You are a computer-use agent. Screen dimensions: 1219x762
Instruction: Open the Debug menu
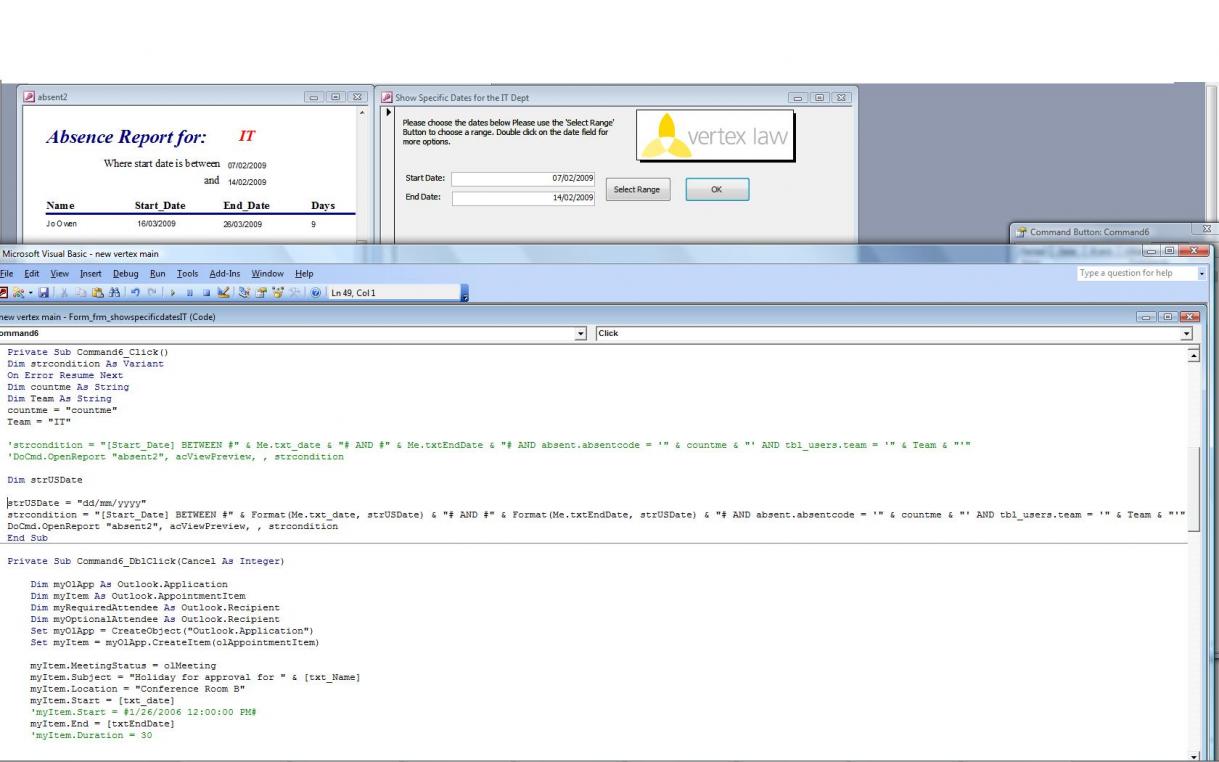(127, 273)
